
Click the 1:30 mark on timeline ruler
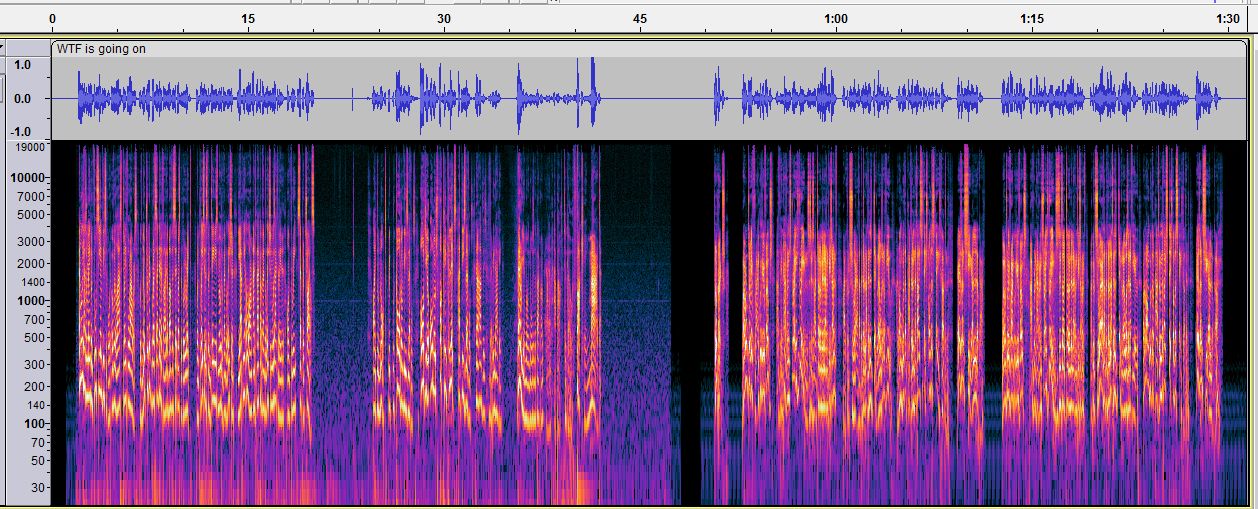tap(1228, 19)
